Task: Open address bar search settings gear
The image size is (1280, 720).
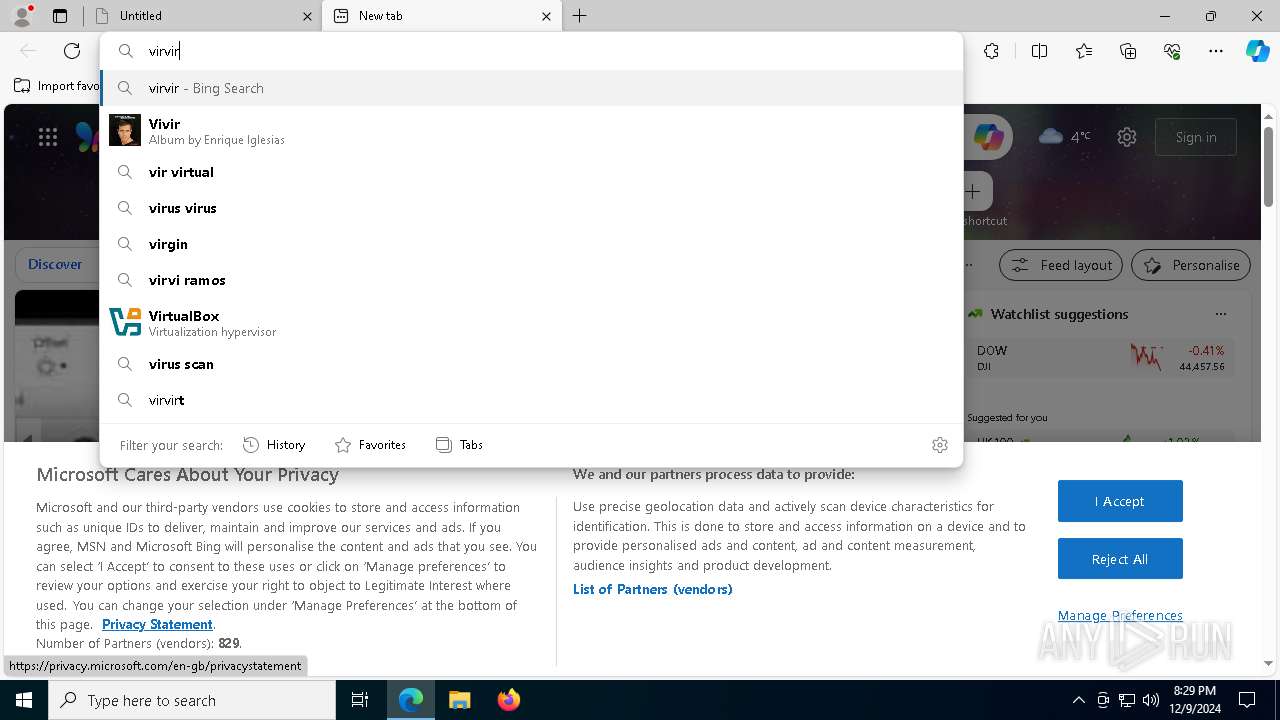Action: pyautogui.click(x=940, y=445)
